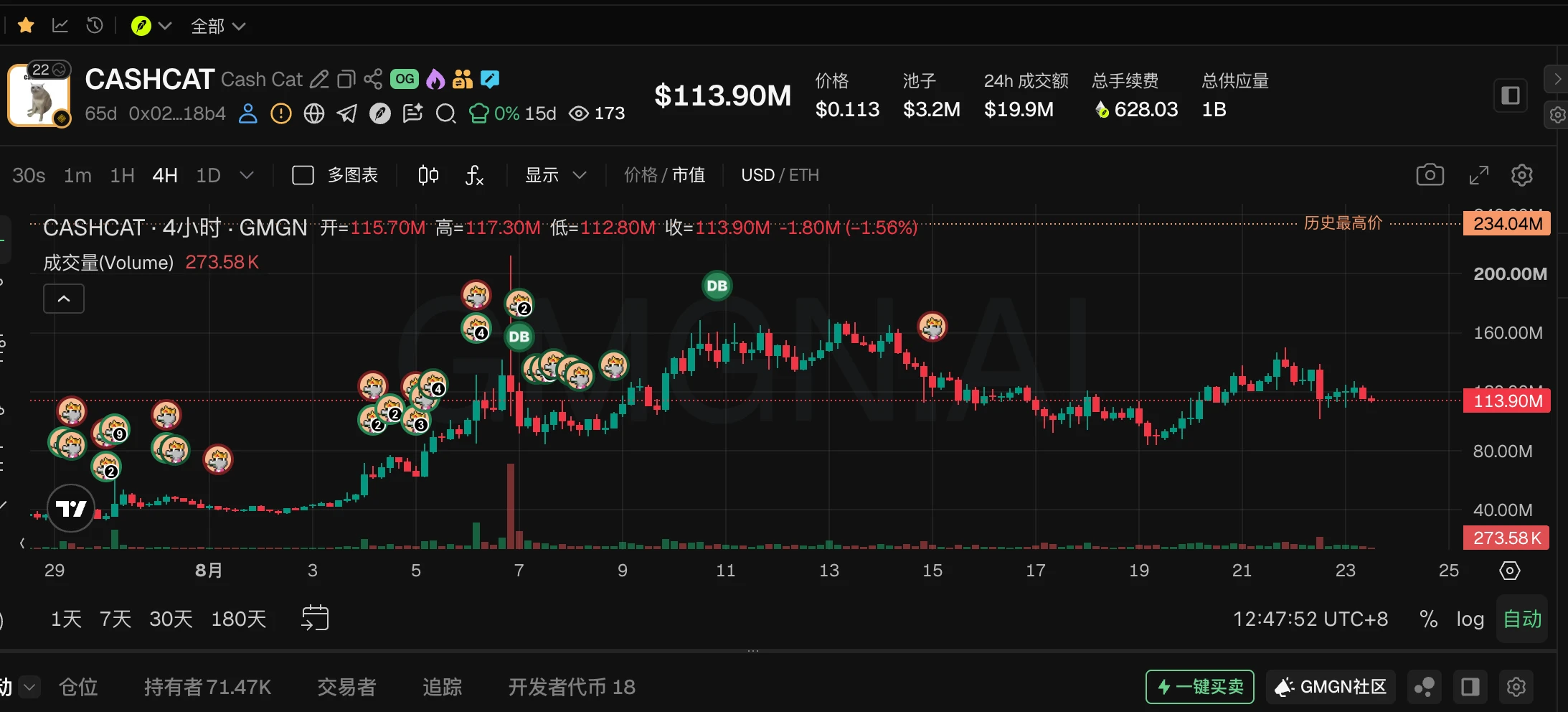Click the 一键买卖 quick trade button
This screenshot has height=712, width=1568.
point(1200,687)
